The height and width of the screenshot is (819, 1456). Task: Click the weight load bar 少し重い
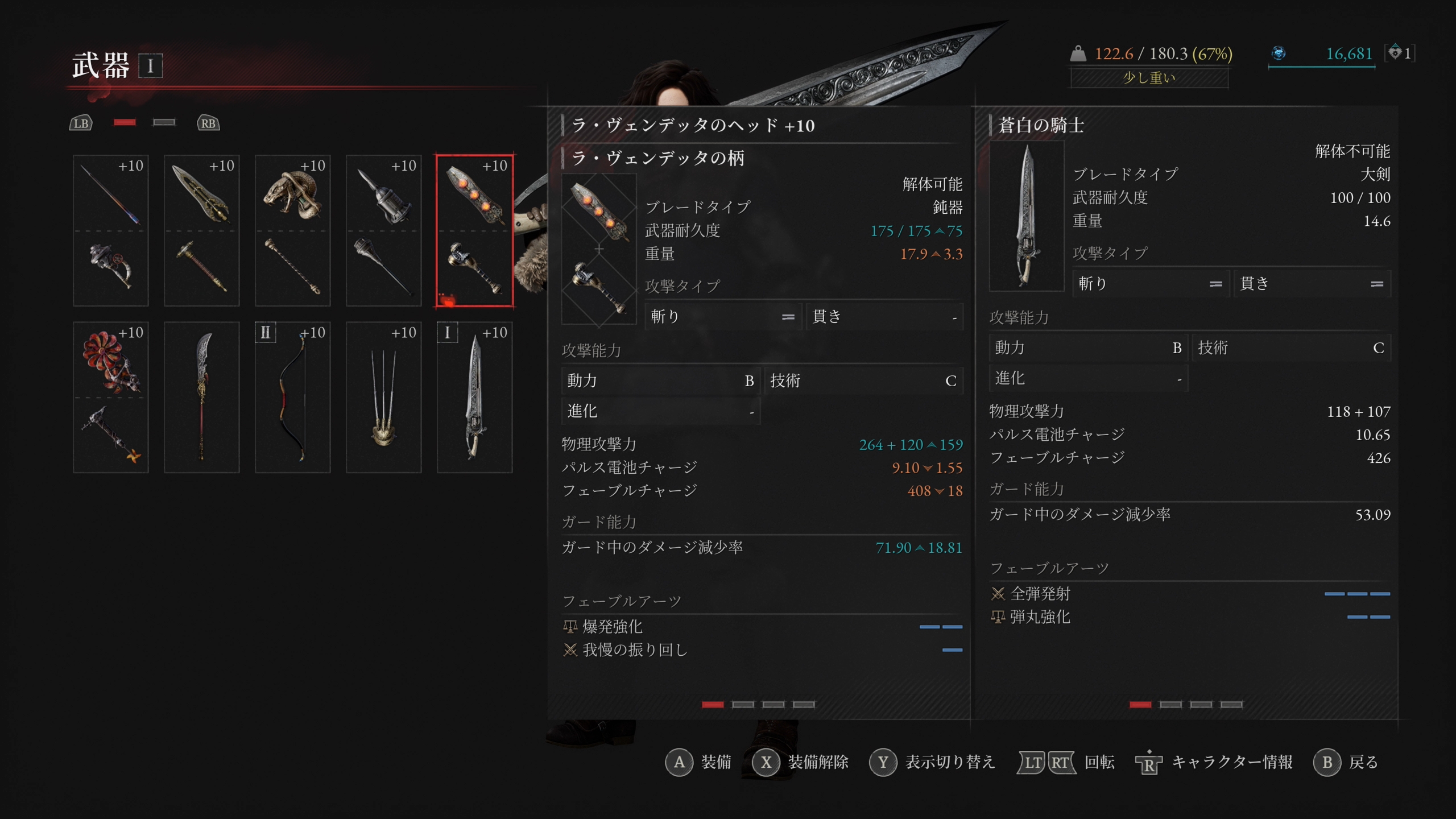tap(1149, 78)
